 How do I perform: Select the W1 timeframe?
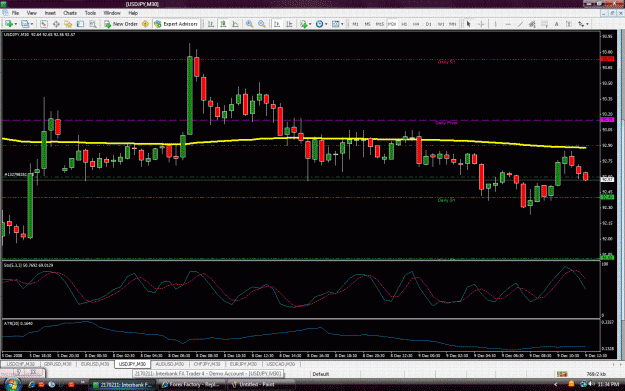click(441, 24)
